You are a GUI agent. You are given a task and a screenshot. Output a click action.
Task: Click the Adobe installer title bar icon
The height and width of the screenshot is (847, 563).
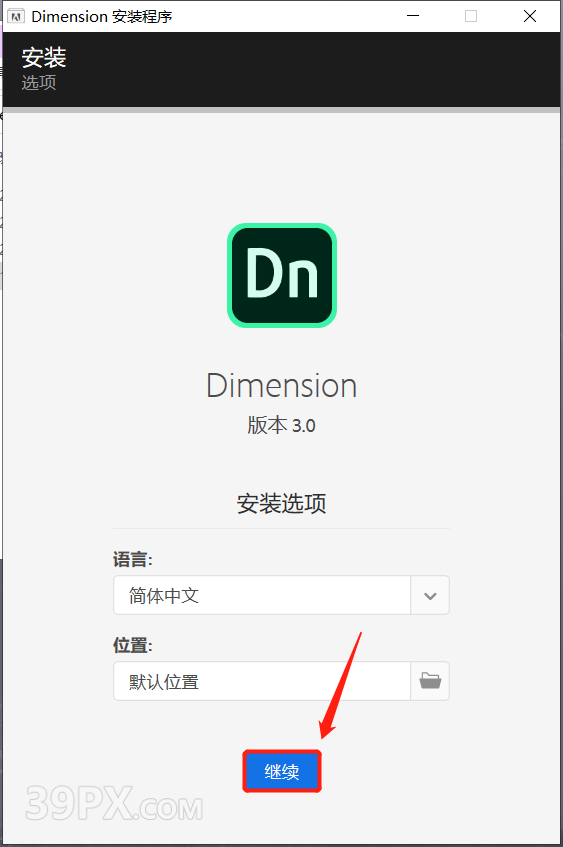pos(16,16)
